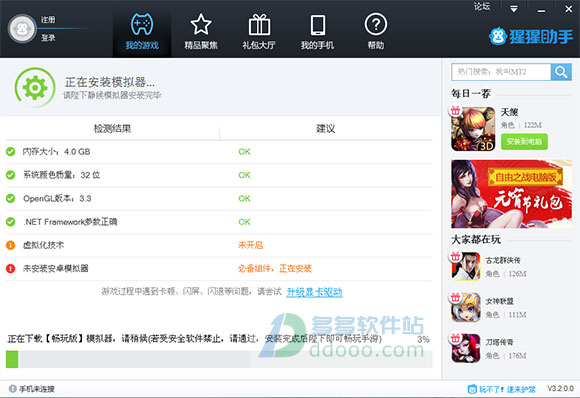Click the OpenGL版本: 3.3 row
Image resolution: width=580 pixels, height=398 pixels.
coord(219,199)
